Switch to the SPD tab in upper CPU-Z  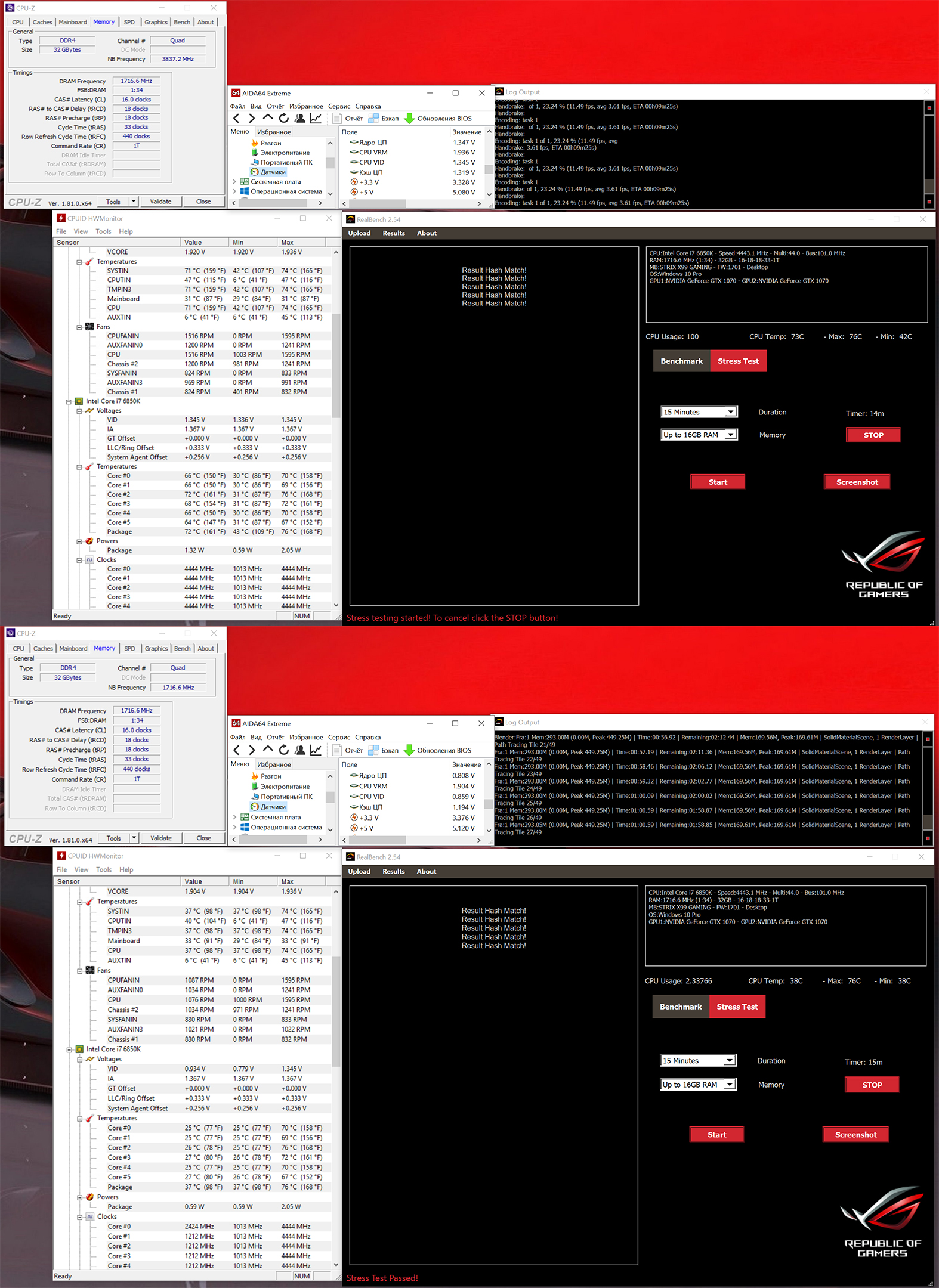[x=129, y=22]
